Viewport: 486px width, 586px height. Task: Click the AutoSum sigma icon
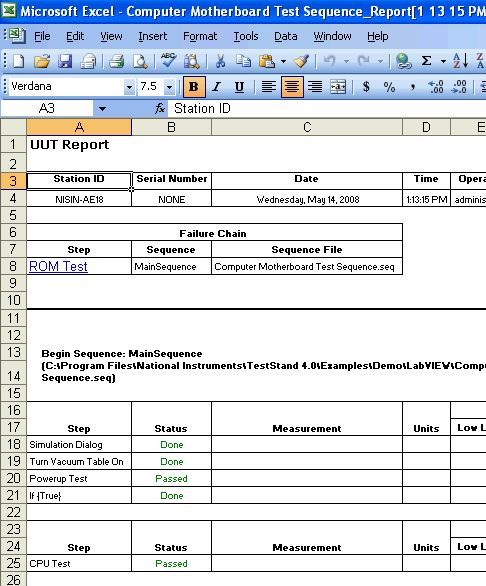427,61
